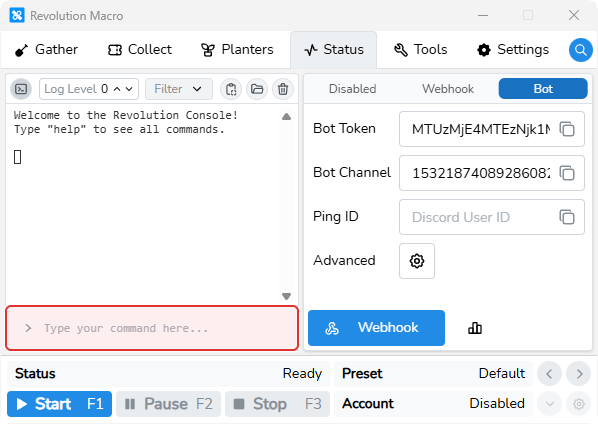Go to next preset arrow
Image resolution: width=598 pixels, height=424 pixels.
coord(579,374)
